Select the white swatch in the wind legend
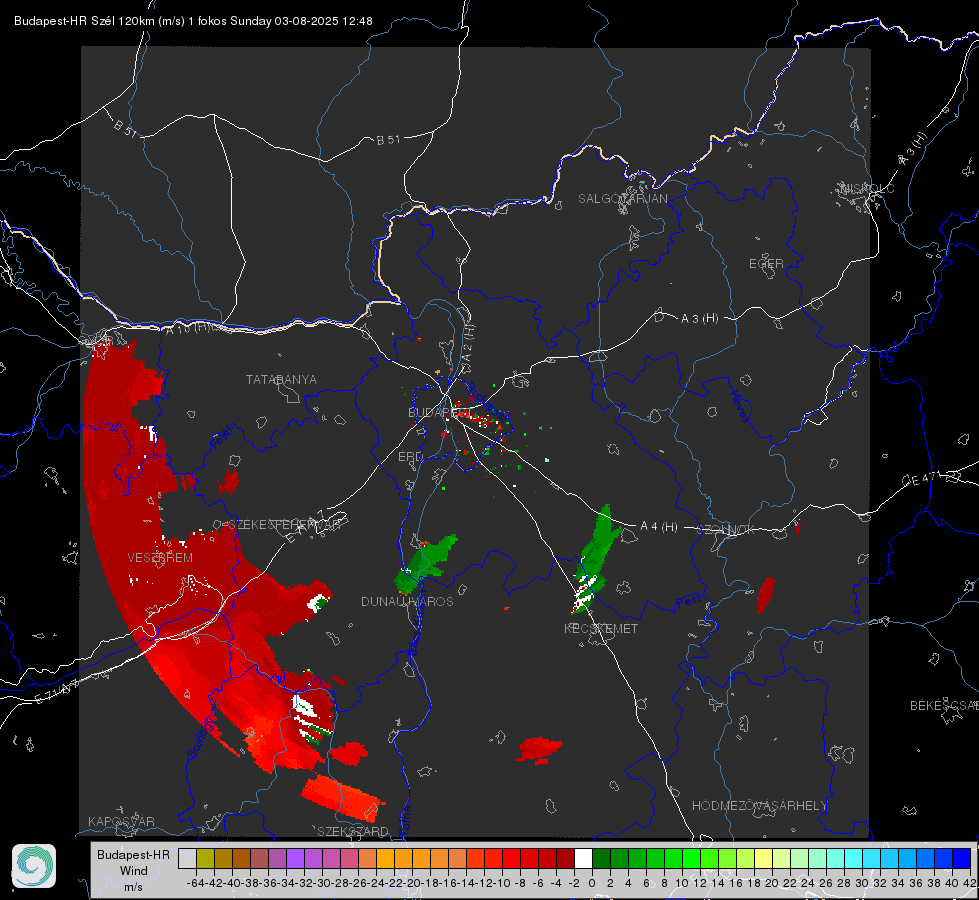The height and width of the screenshot is (900, 979). [583, 858]
